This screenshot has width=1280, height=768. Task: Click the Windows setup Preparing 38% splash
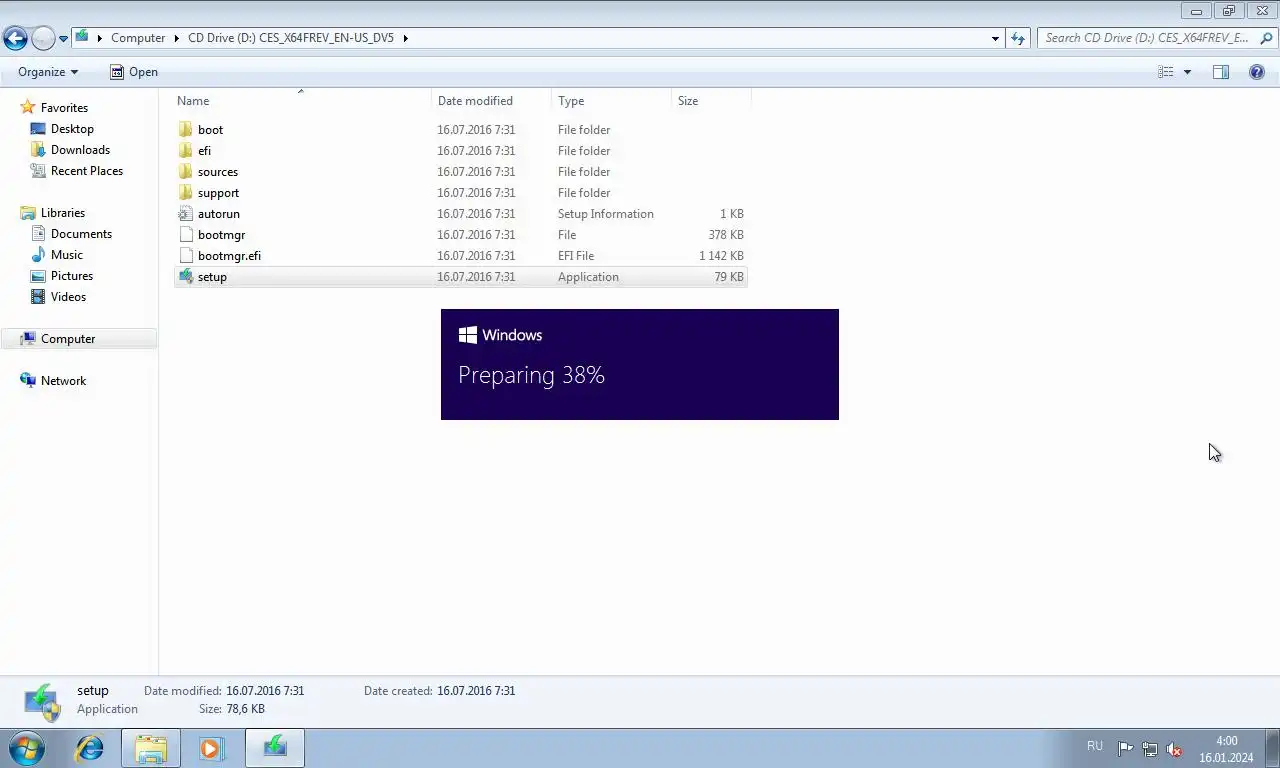[x=640, y=365]
